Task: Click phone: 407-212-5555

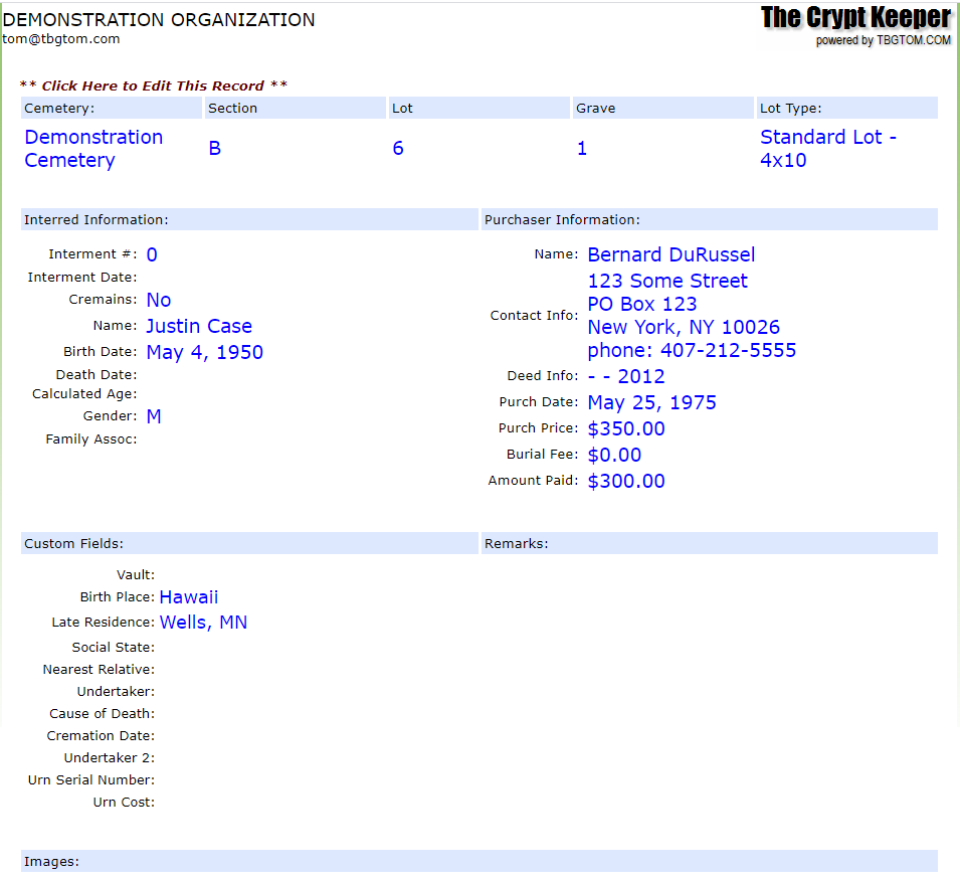Action: (x=692, y=350)
